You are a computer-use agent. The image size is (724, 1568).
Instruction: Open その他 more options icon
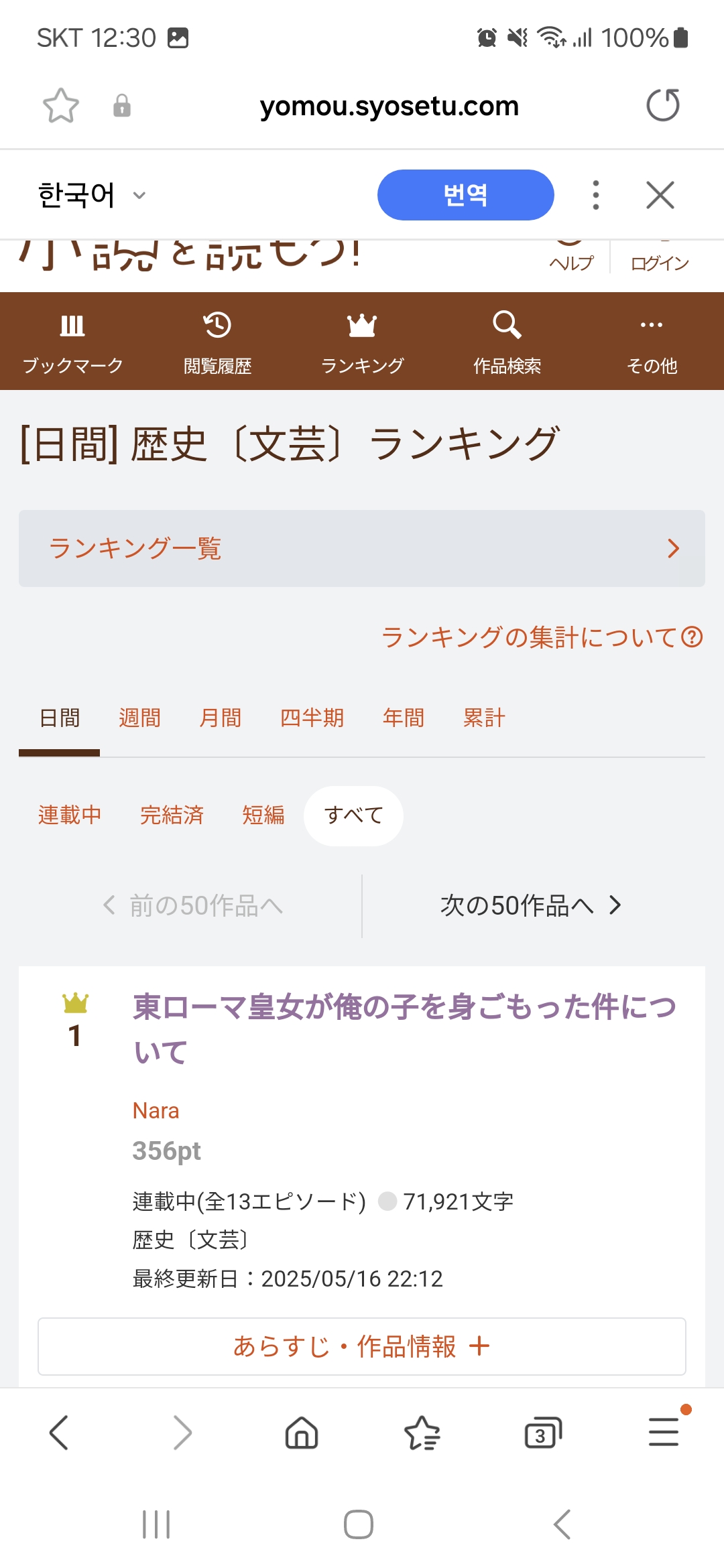point(652,326)
